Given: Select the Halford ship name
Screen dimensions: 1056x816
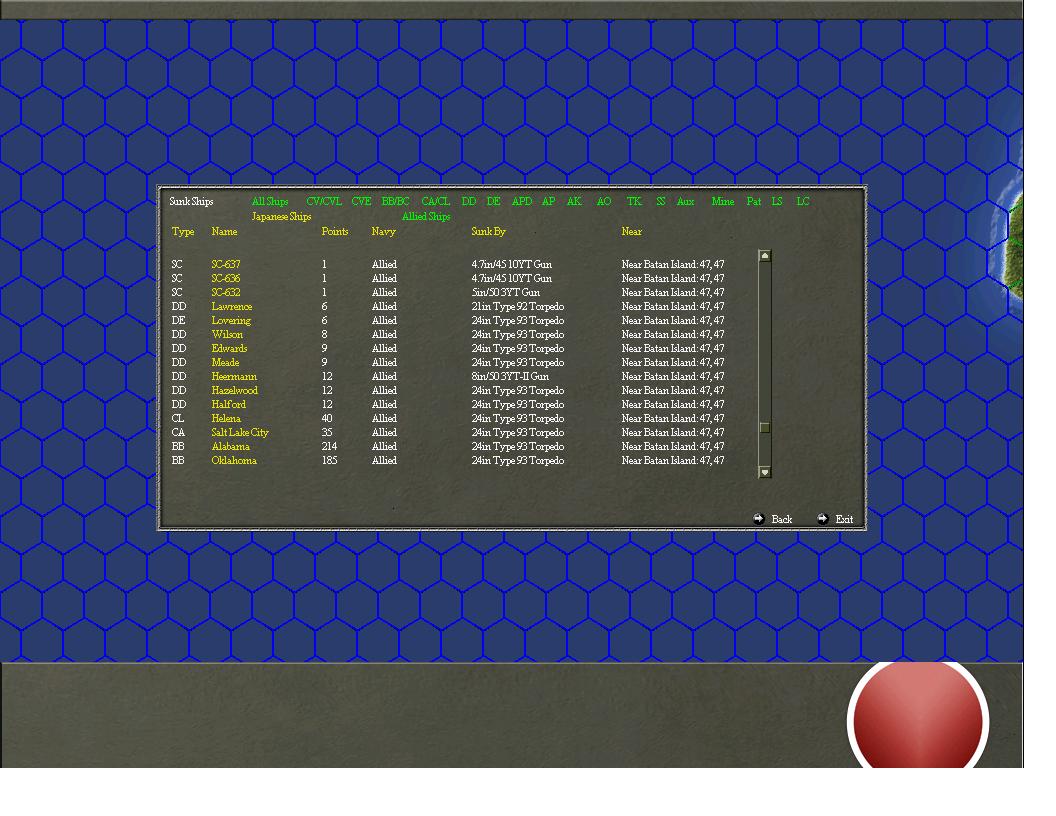Looking at the screenshot, I should [x=228, y=405].
